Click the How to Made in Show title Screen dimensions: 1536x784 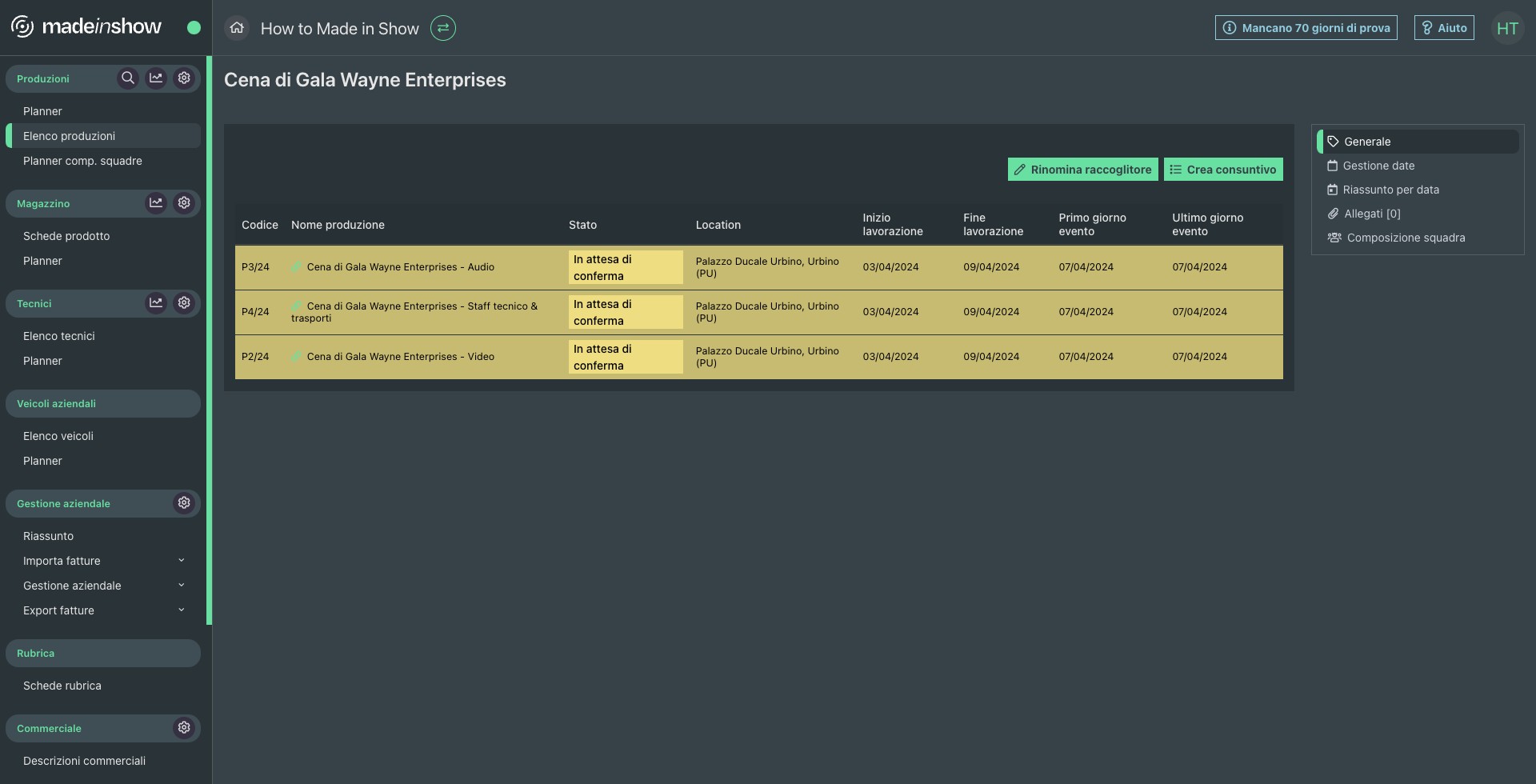340,29
